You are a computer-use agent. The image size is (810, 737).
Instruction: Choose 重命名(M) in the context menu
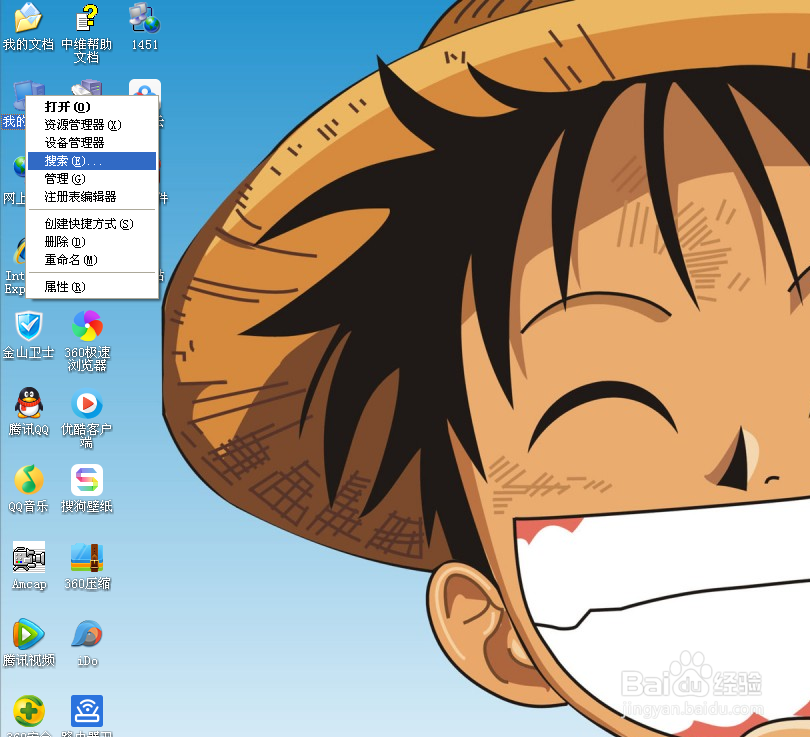(x=92, y=260)
